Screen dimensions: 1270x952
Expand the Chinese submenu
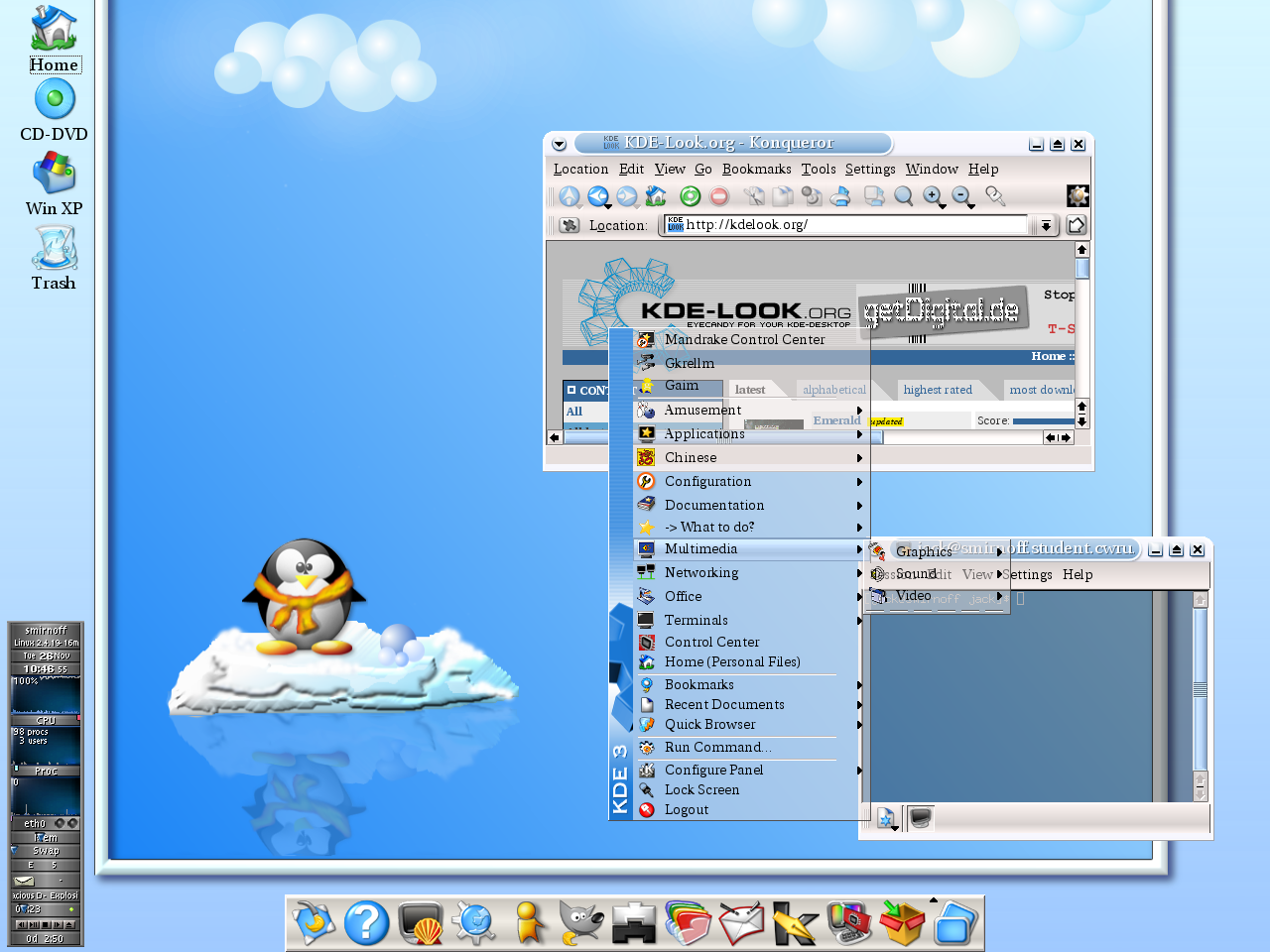tap(751, 457)
